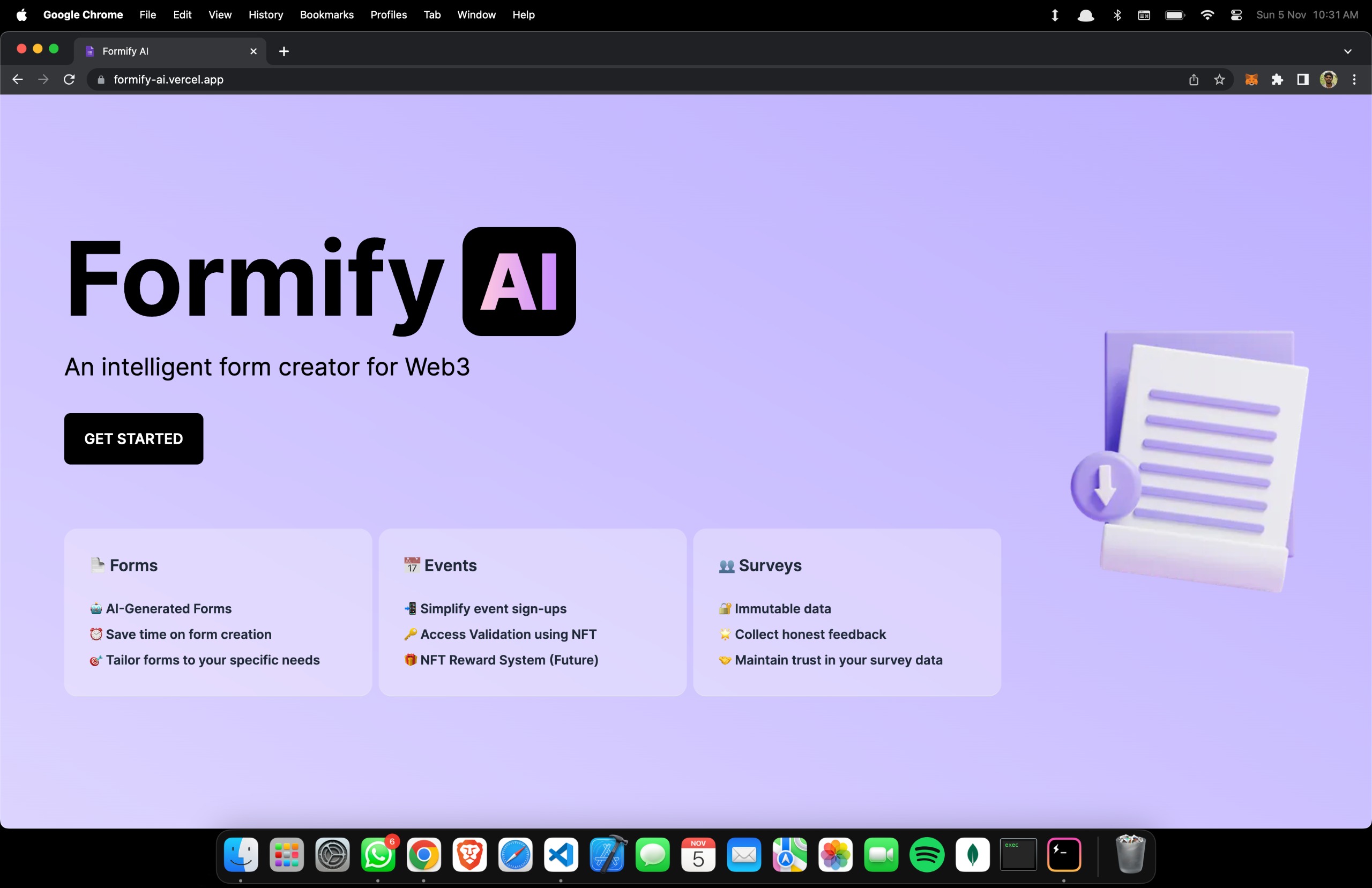Open a new tab with the plus button
This screenshot has height=888, width=1372.
(x=284, y=51)
